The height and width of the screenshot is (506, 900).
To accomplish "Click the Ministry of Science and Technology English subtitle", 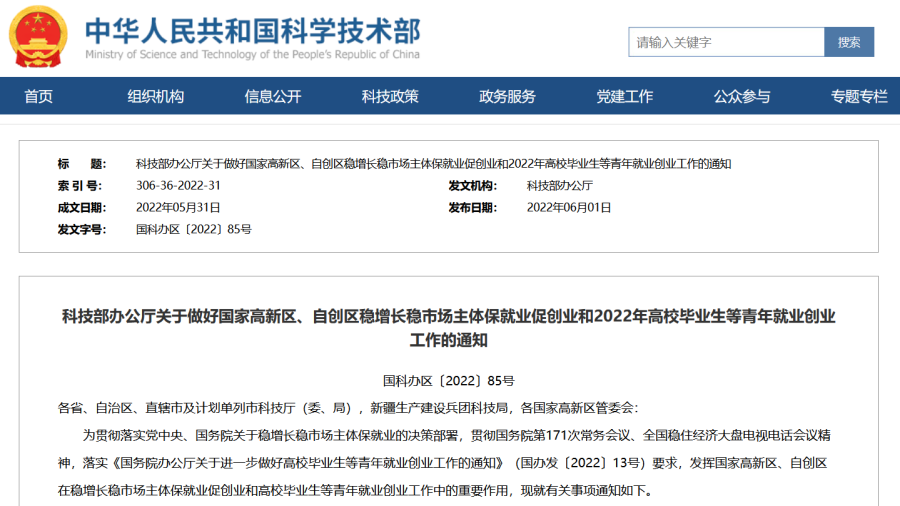I will click(x=253, y=55).
